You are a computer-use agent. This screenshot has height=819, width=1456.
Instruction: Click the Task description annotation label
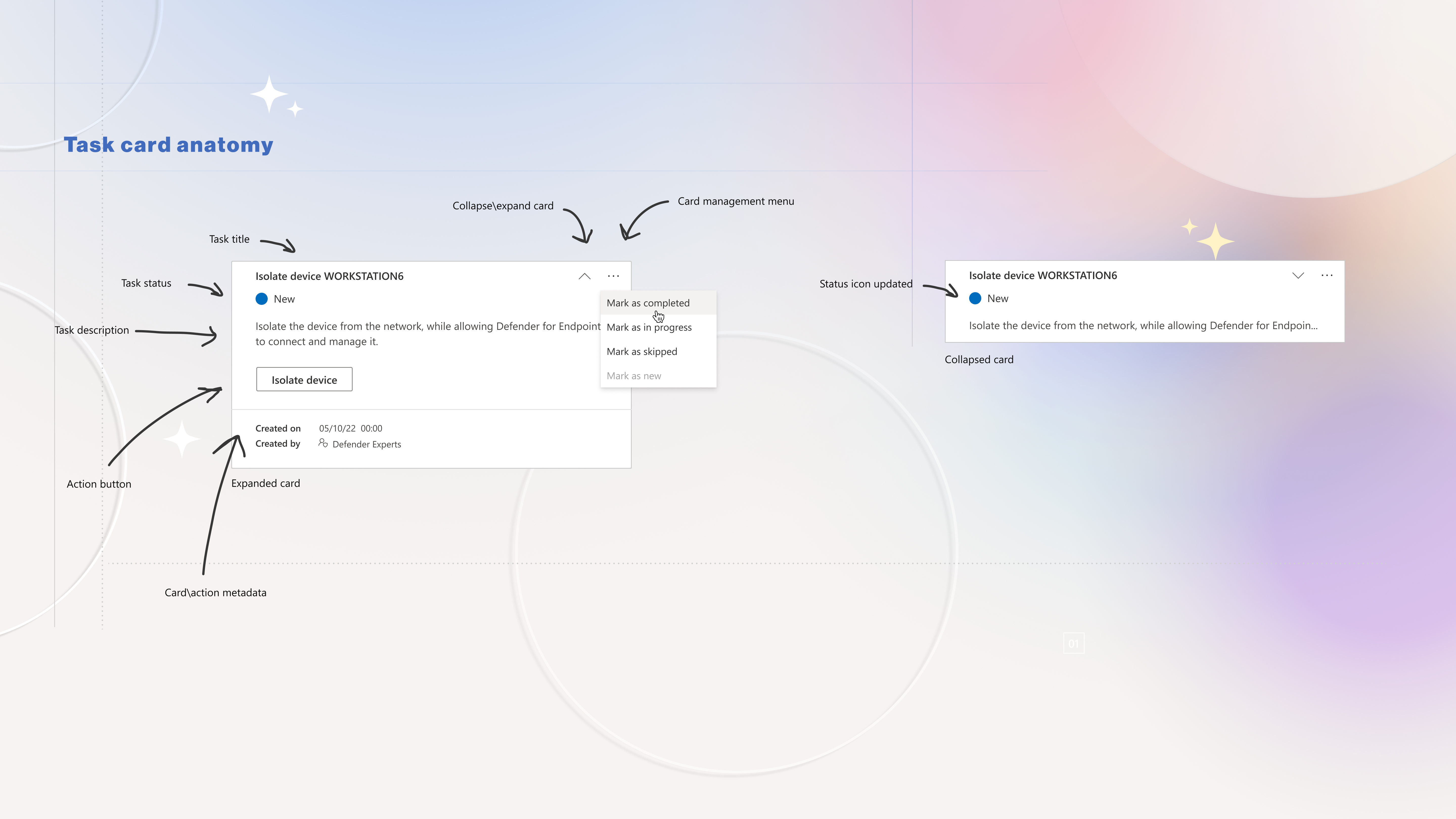[x=92, y=330]
